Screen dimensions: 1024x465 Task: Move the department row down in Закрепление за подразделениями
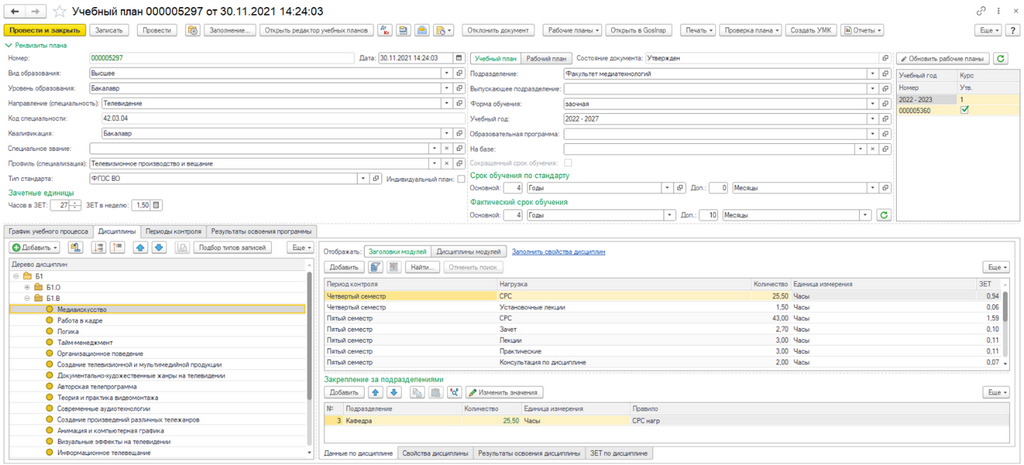(x=393, y=393)
